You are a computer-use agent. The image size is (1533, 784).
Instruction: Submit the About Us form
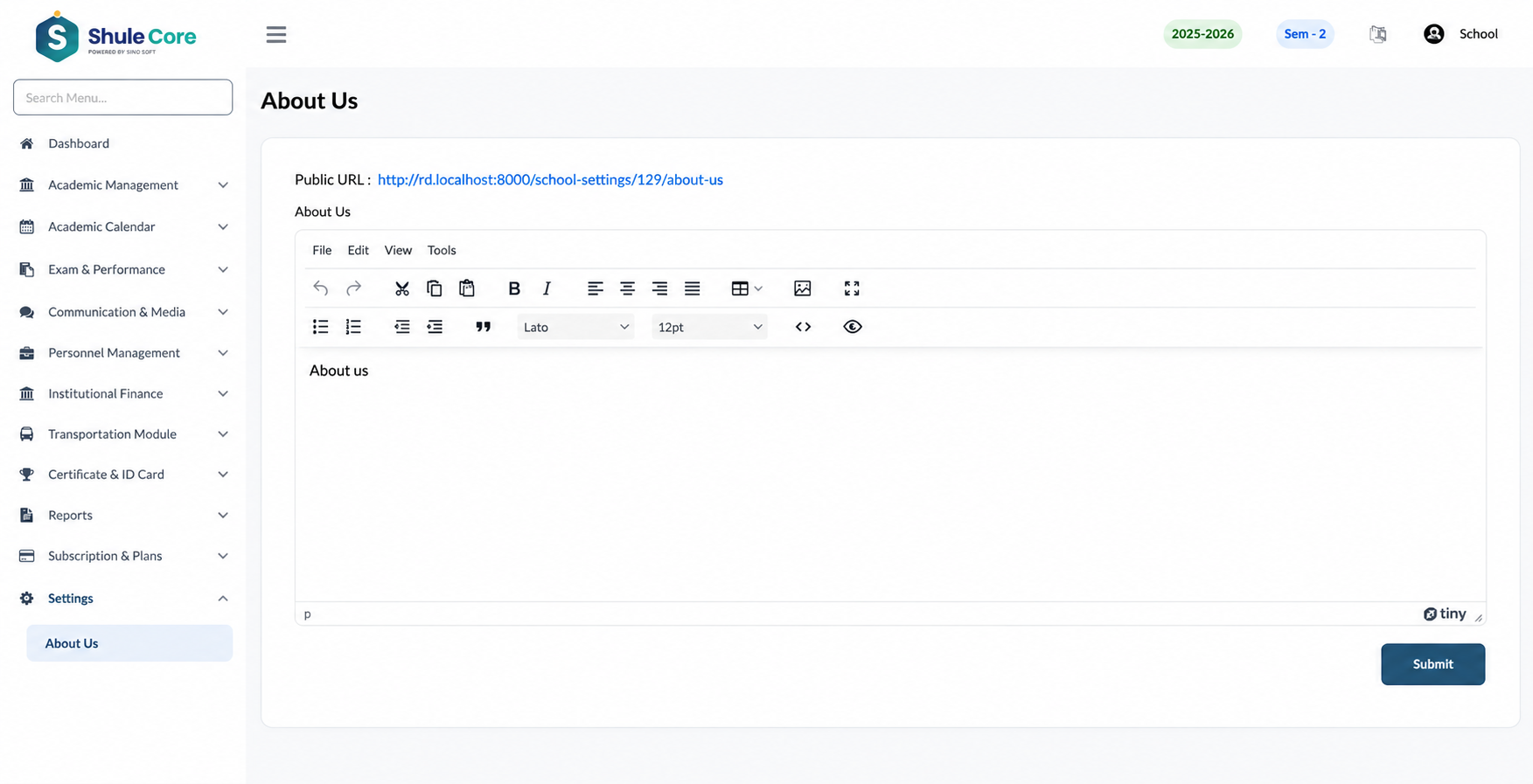pyautogui.click(x=1432, y=664)
